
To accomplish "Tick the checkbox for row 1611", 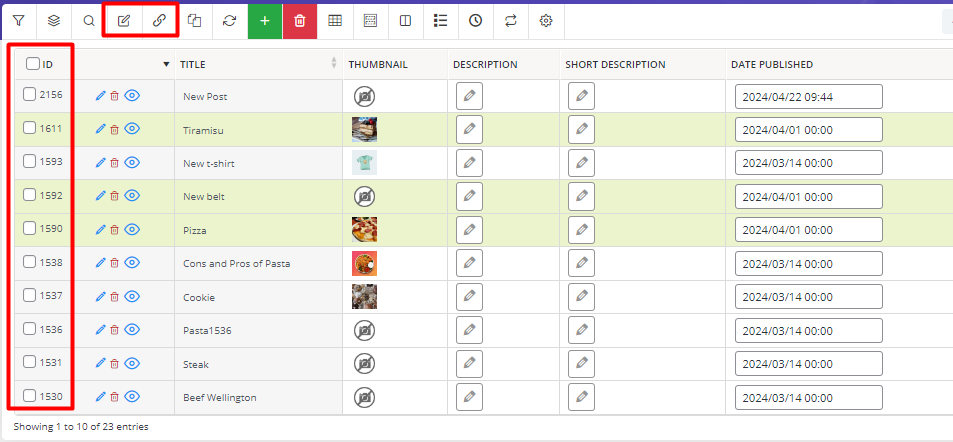I will [x=29, y=128].
